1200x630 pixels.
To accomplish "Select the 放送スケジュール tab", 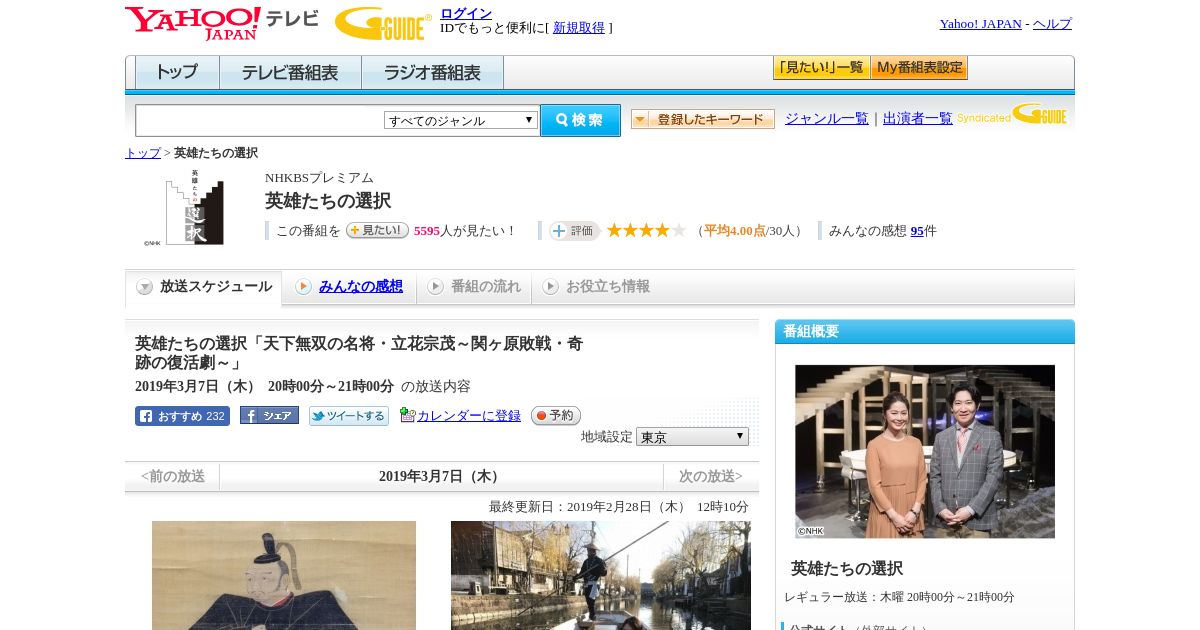I will coord(203,287).
